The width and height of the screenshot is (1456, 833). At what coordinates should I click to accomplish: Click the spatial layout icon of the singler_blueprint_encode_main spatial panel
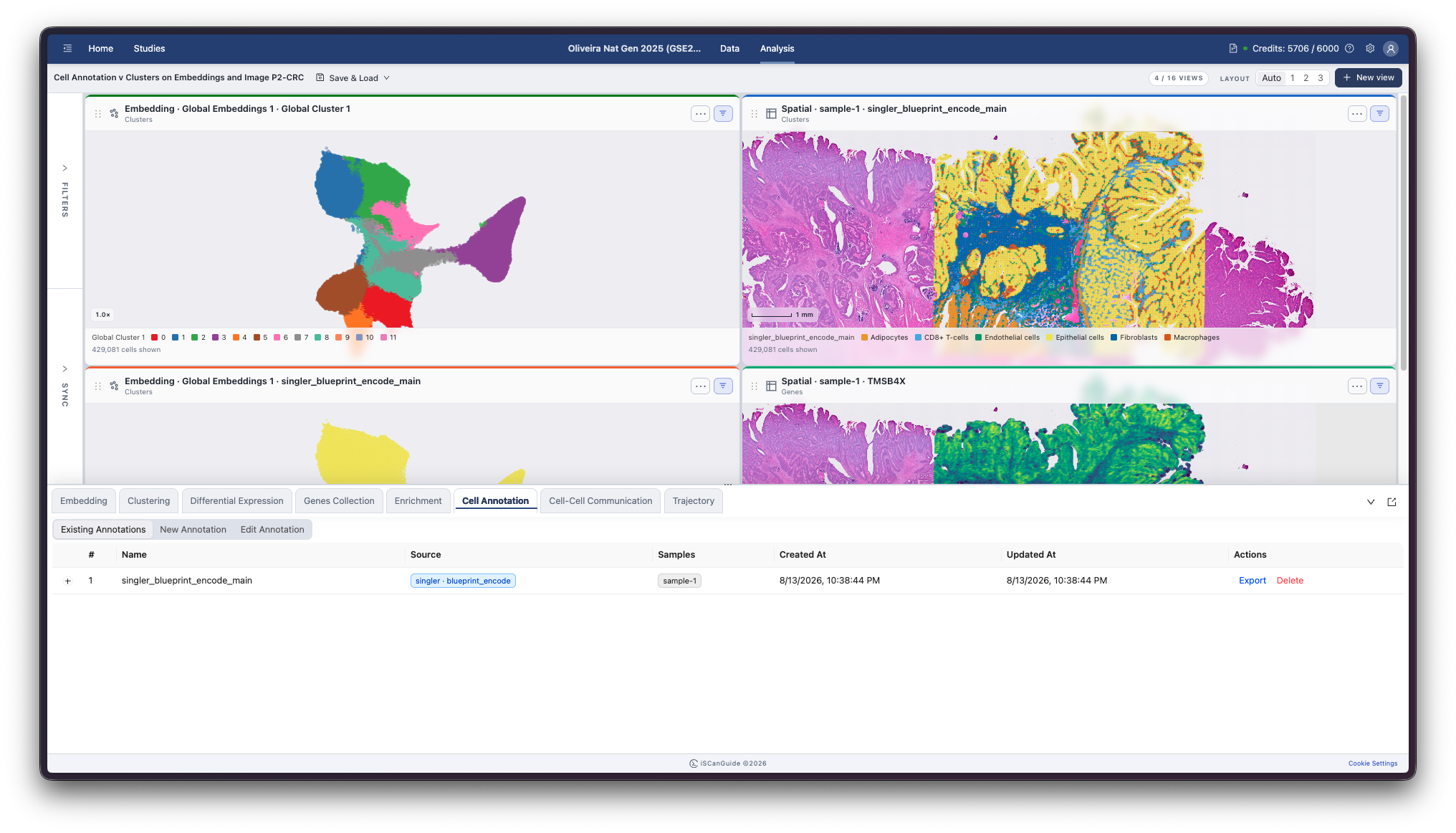pos(771,113)
